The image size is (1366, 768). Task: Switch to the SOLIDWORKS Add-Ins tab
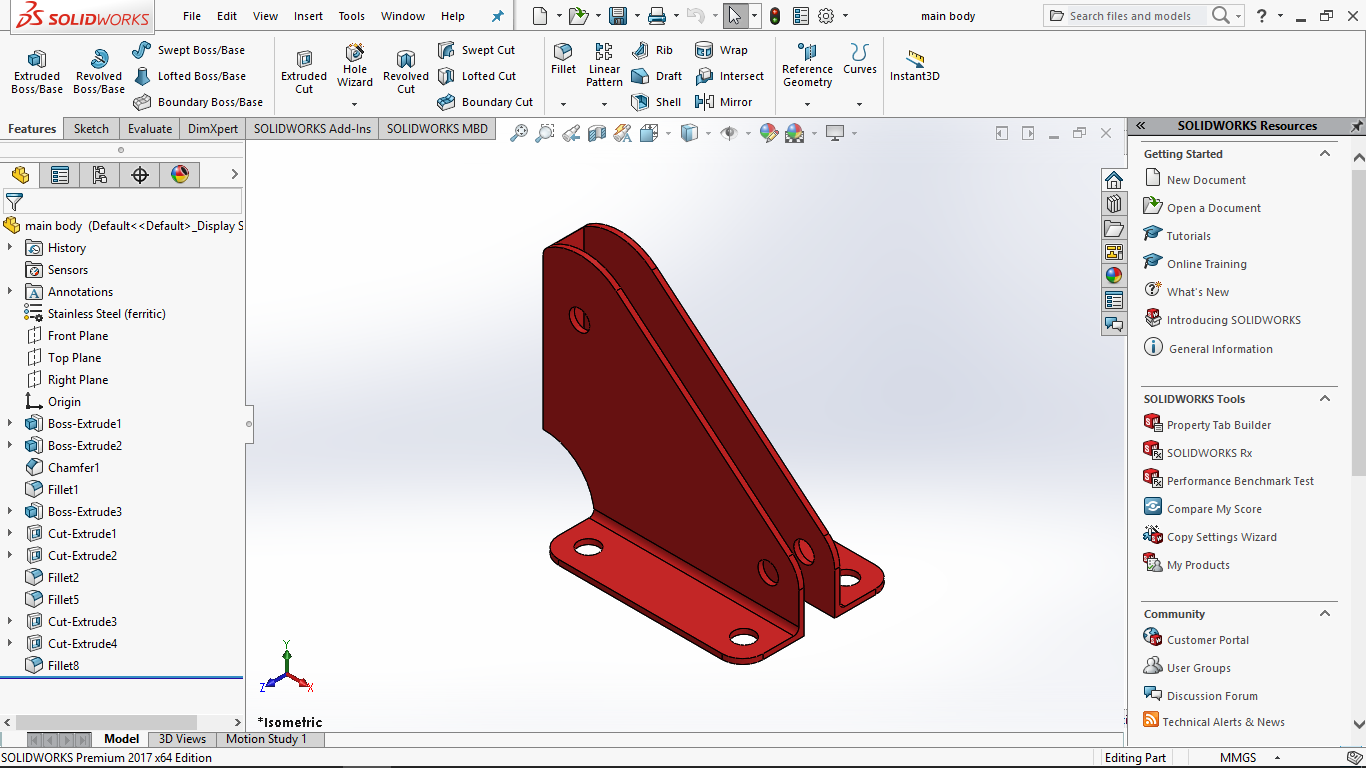point(312,129)
